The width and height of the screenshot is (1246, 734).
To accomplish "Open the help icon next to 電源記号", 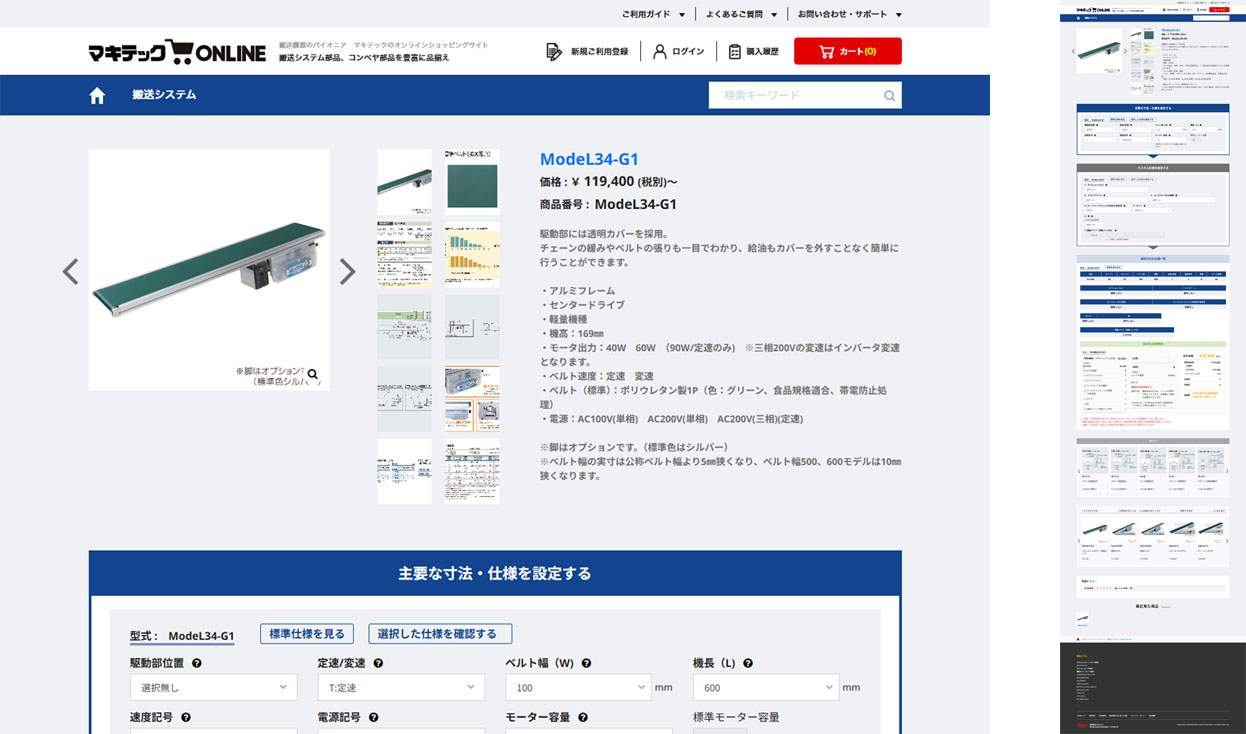I will (x=373, y=717).
